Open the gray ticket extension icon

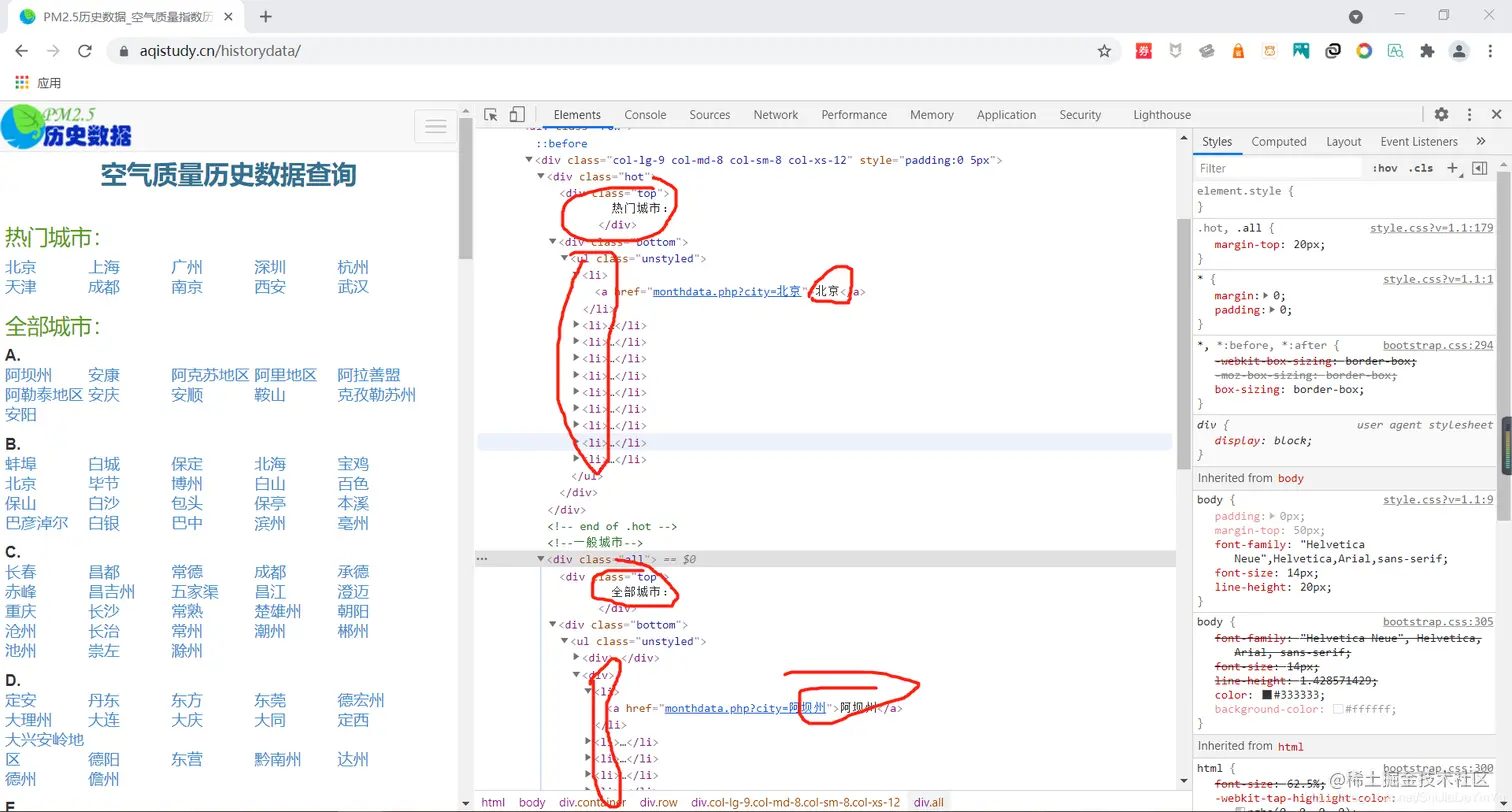1208,51
